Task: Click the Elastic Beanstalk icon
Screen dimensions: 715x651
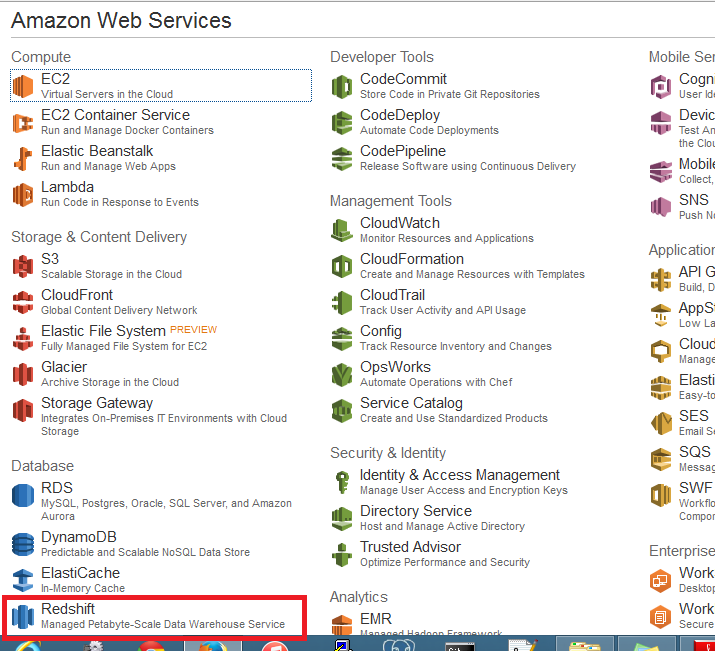Action: (23, 158)
